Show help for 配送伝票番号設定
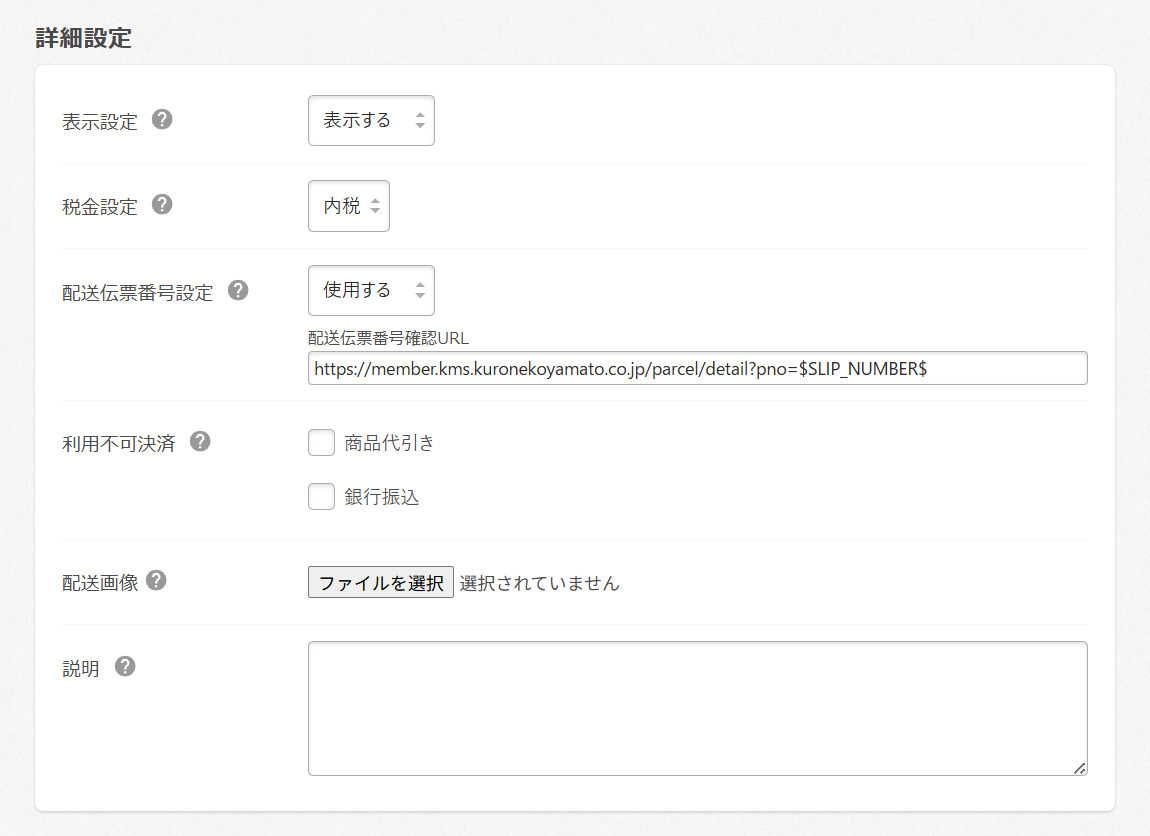 click(x=238, y=290)
